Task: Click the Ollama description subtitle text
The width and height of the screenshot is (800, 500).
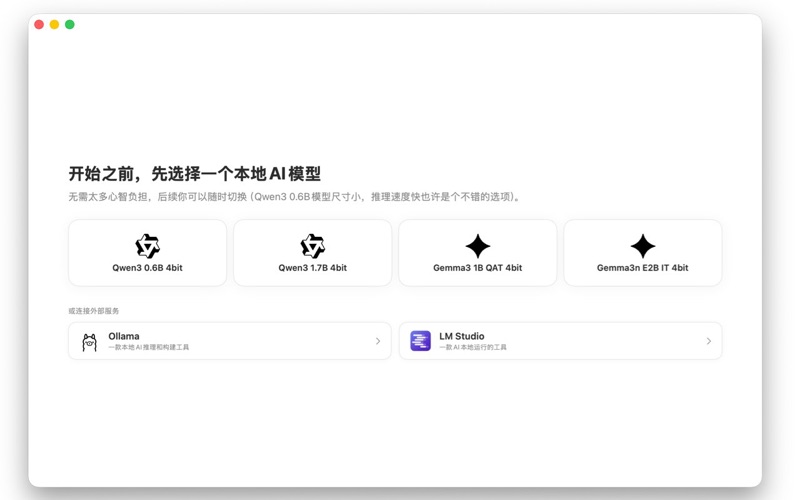Action: click(148, 347)
